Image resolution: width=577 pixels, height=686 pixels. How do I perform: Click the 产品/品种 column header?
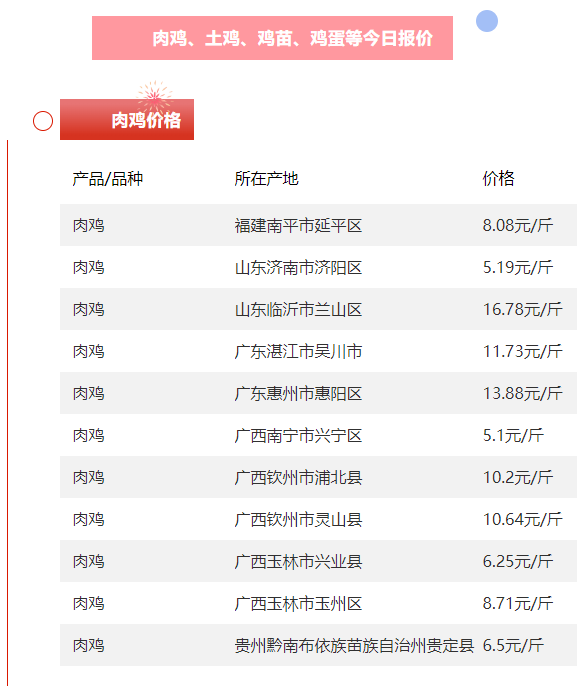(x=108, y=178)
